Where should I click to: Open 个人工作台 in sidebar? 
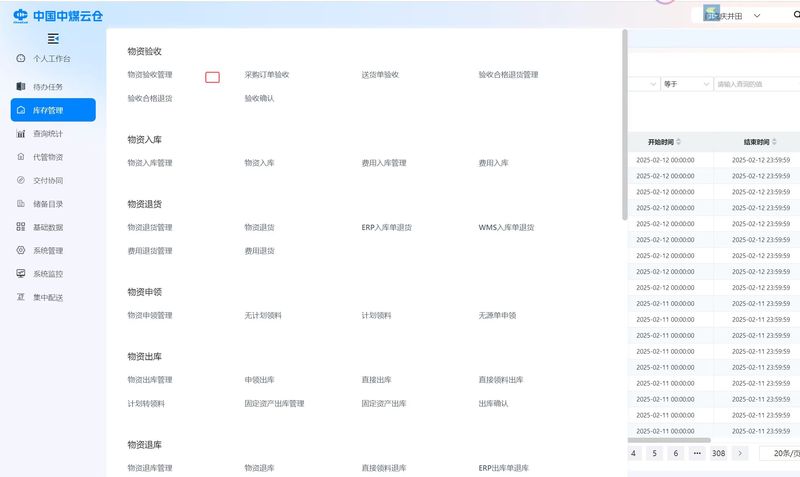pyautogui.click(x=53, y=59)
